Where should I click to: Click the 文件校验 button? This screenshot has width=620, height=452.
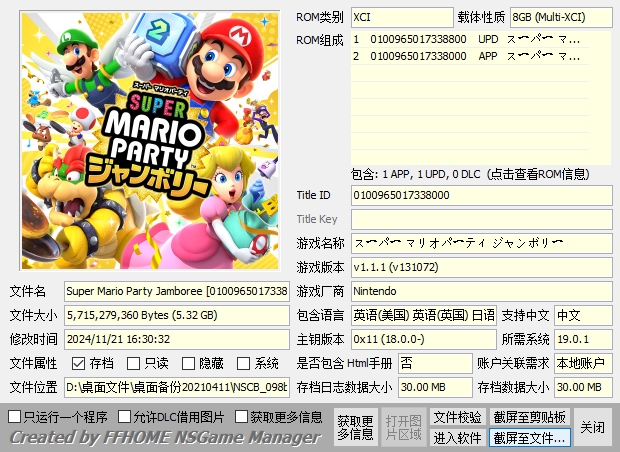tap(457, 416)
